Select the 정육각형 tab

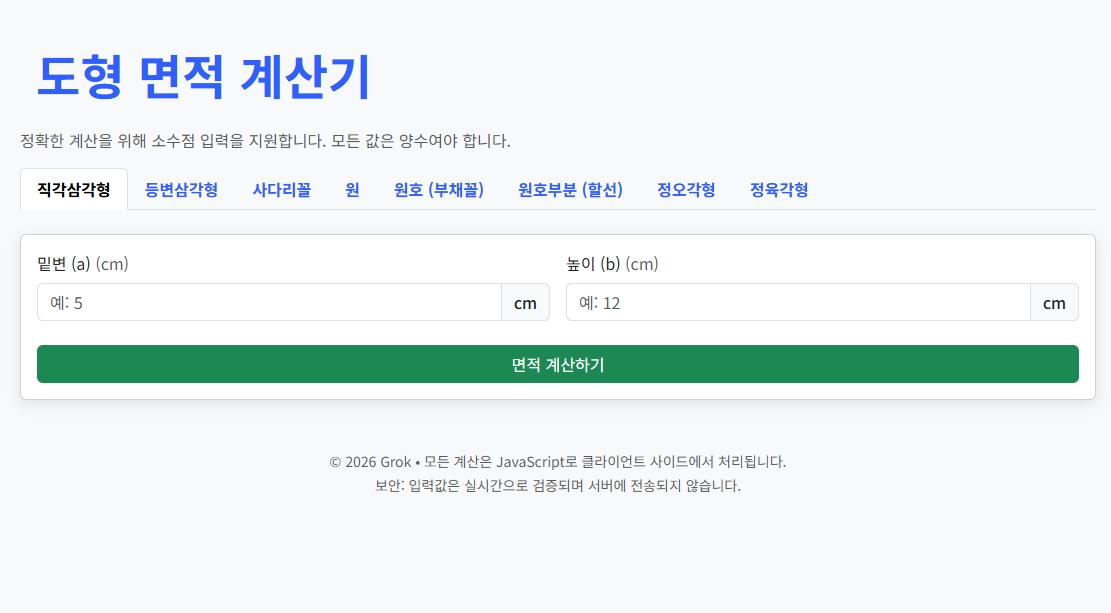tap(779, 190)
